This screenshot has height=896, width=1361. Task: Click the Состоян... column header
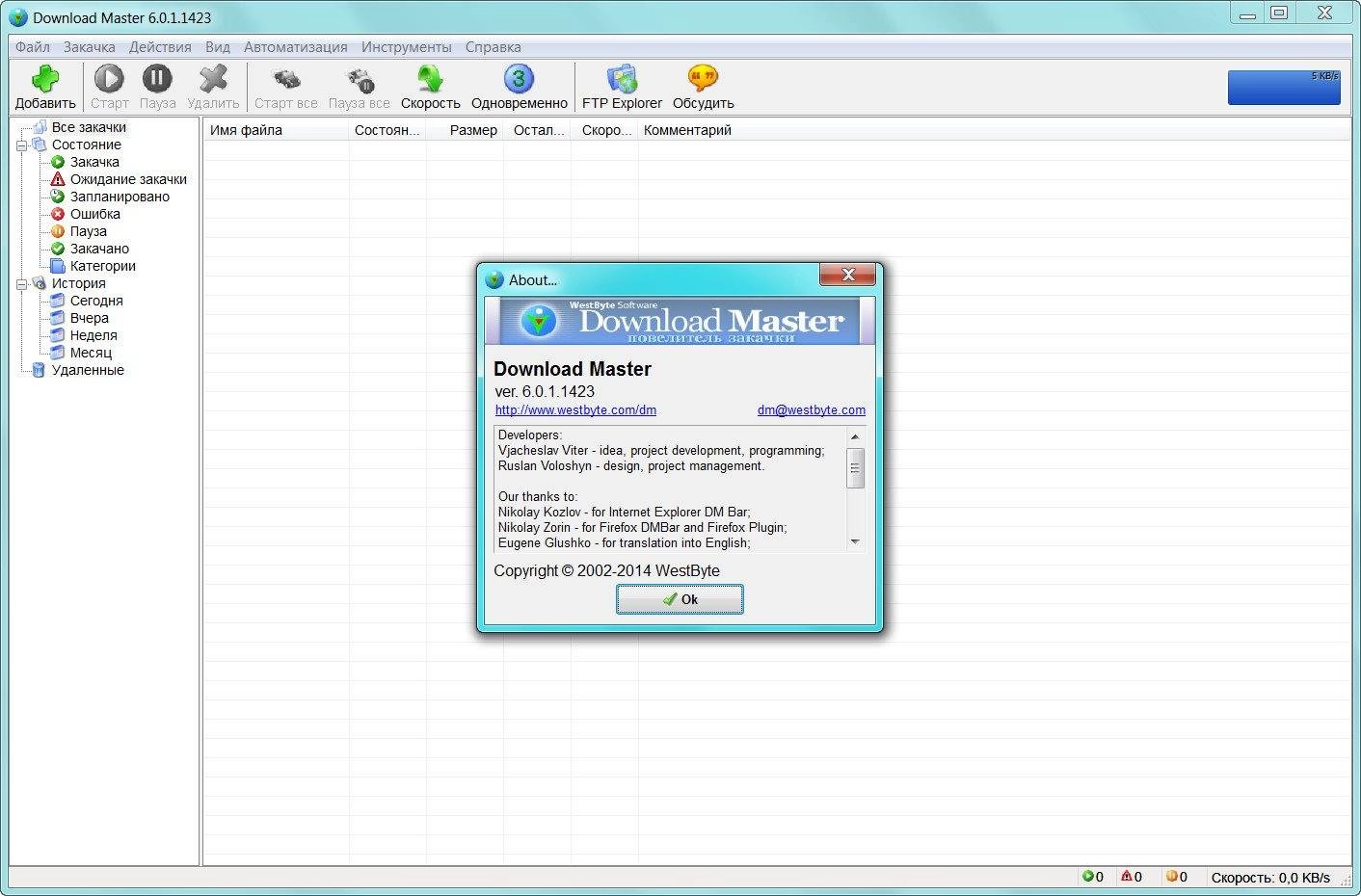[x=387, y=130]
